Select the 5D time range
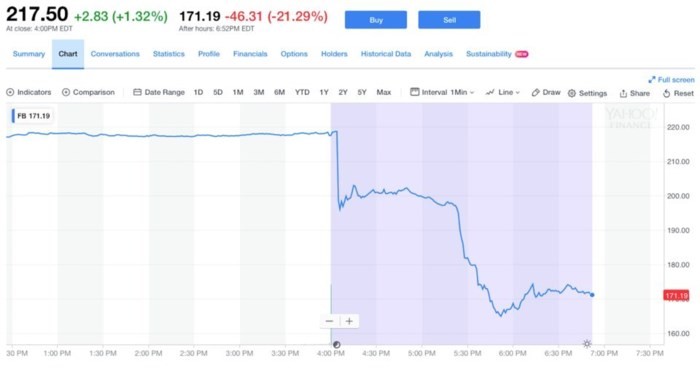The width and height of the screenshot is (700, 371). click(x=218, y=92)
